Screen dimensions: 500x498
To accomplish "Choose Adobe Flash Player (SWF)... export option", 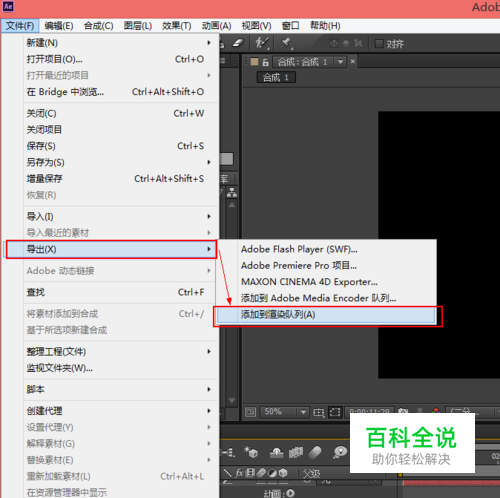I will (x=327, y=249).
